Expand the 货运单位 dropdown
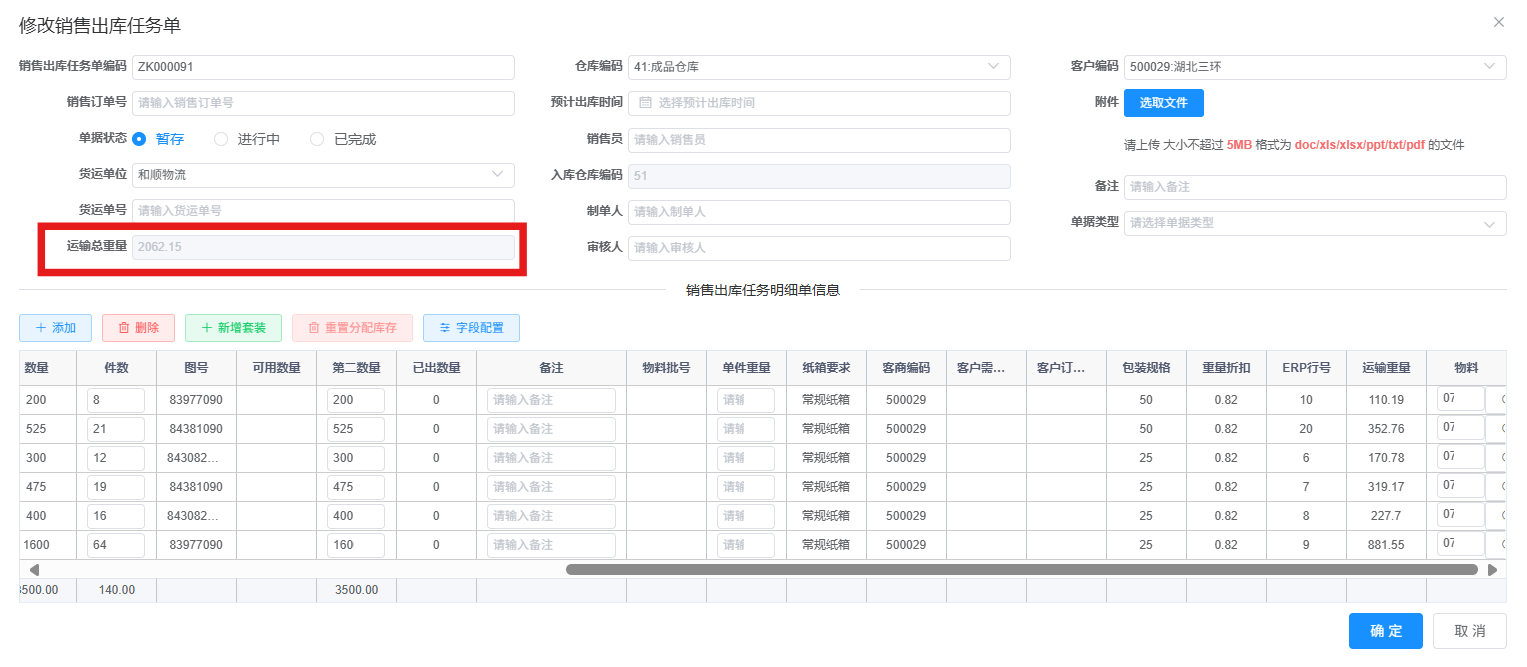The height and width of the screenshot is (667, 1527). pyautogui.click(x=323, y=175)
